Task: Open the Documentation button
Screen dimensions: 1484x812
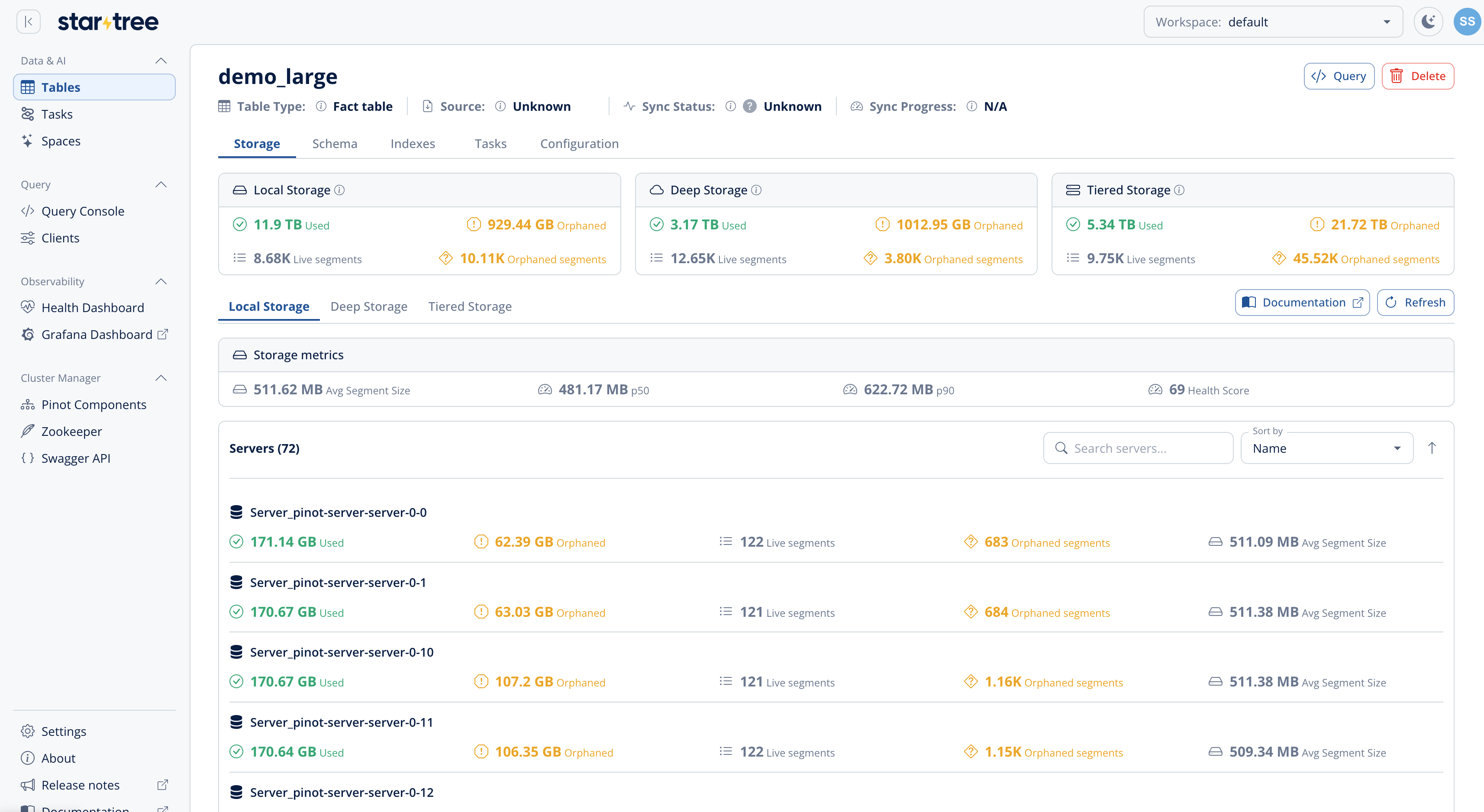Action: 1302,303
